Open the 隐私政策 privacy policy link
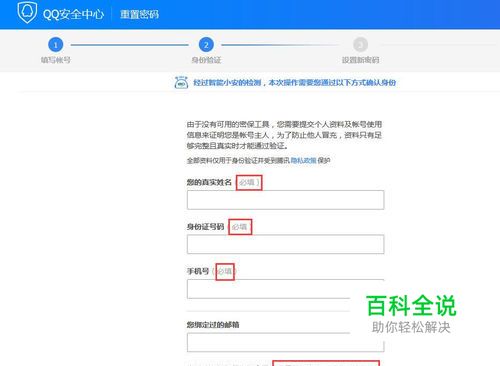This screenshot has height=366, width=500. pyautogui.click(x=303, y=161)
